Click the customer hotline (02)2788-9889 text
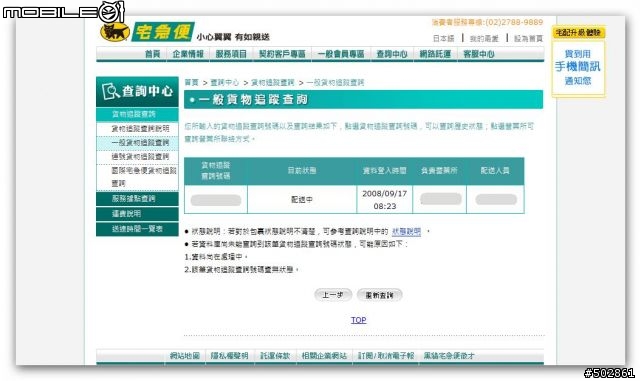This screenshot has height=381, width=640. 514,22
